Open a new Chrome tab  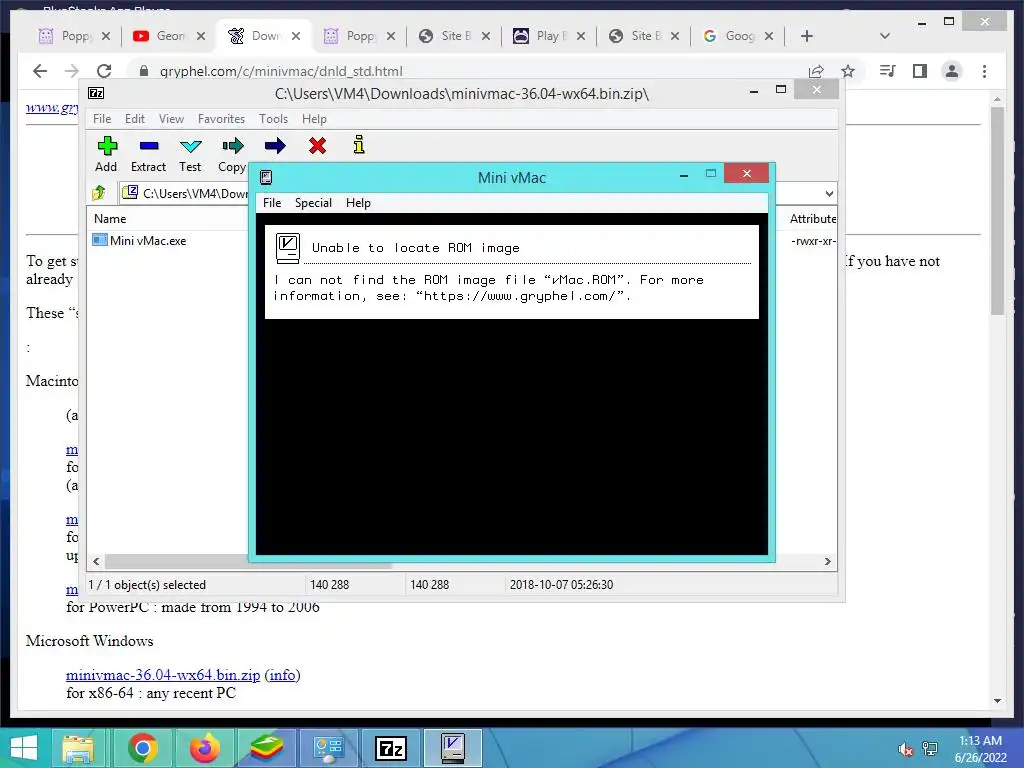(807, 36)
